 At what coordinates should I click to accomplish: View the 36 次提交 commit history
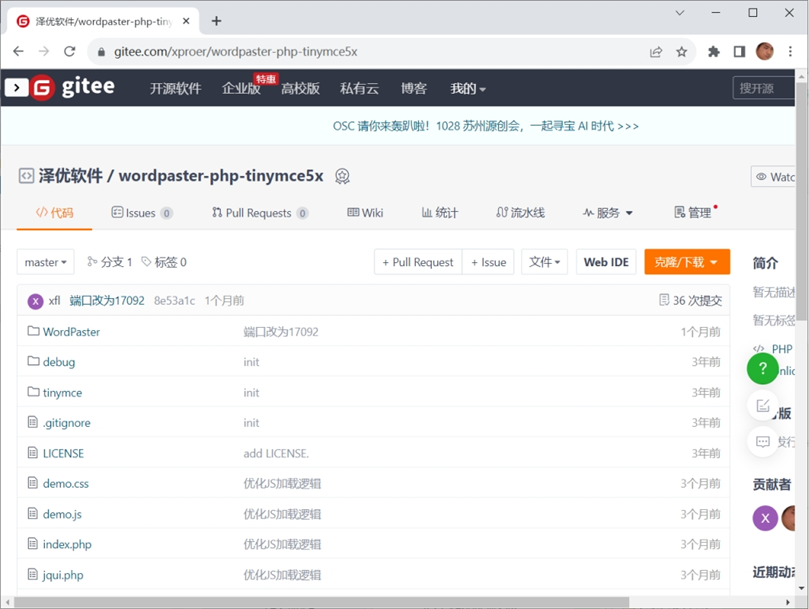click(691, 300)
